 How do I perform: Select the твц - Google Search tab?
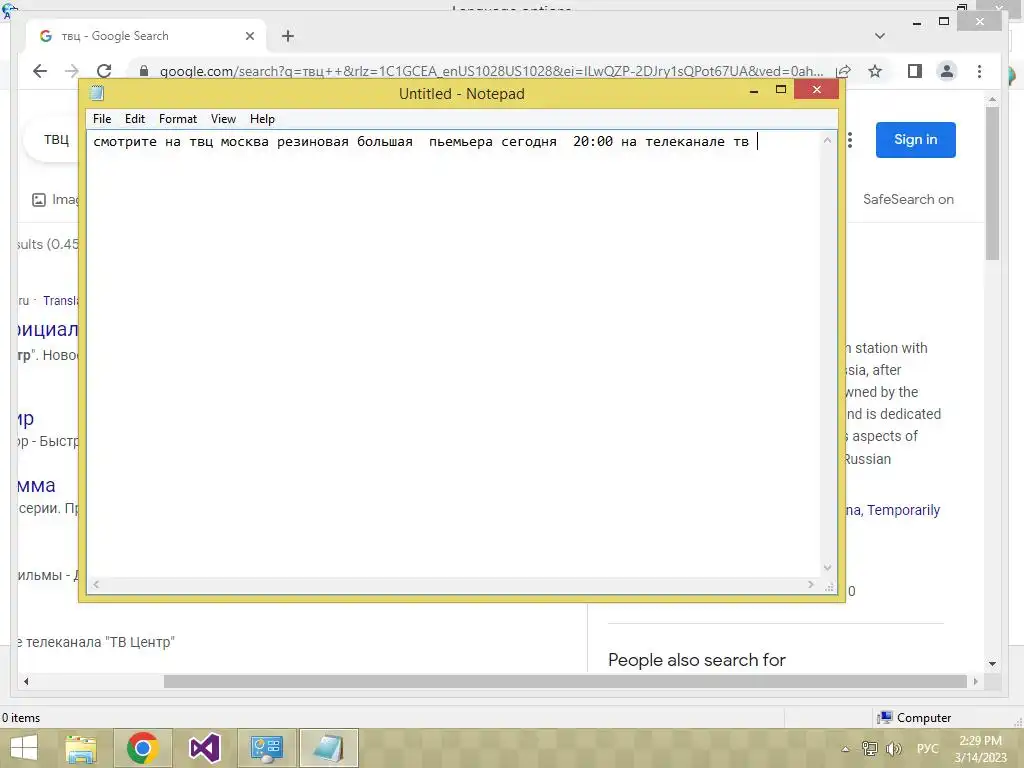click(x=145, y=36)
